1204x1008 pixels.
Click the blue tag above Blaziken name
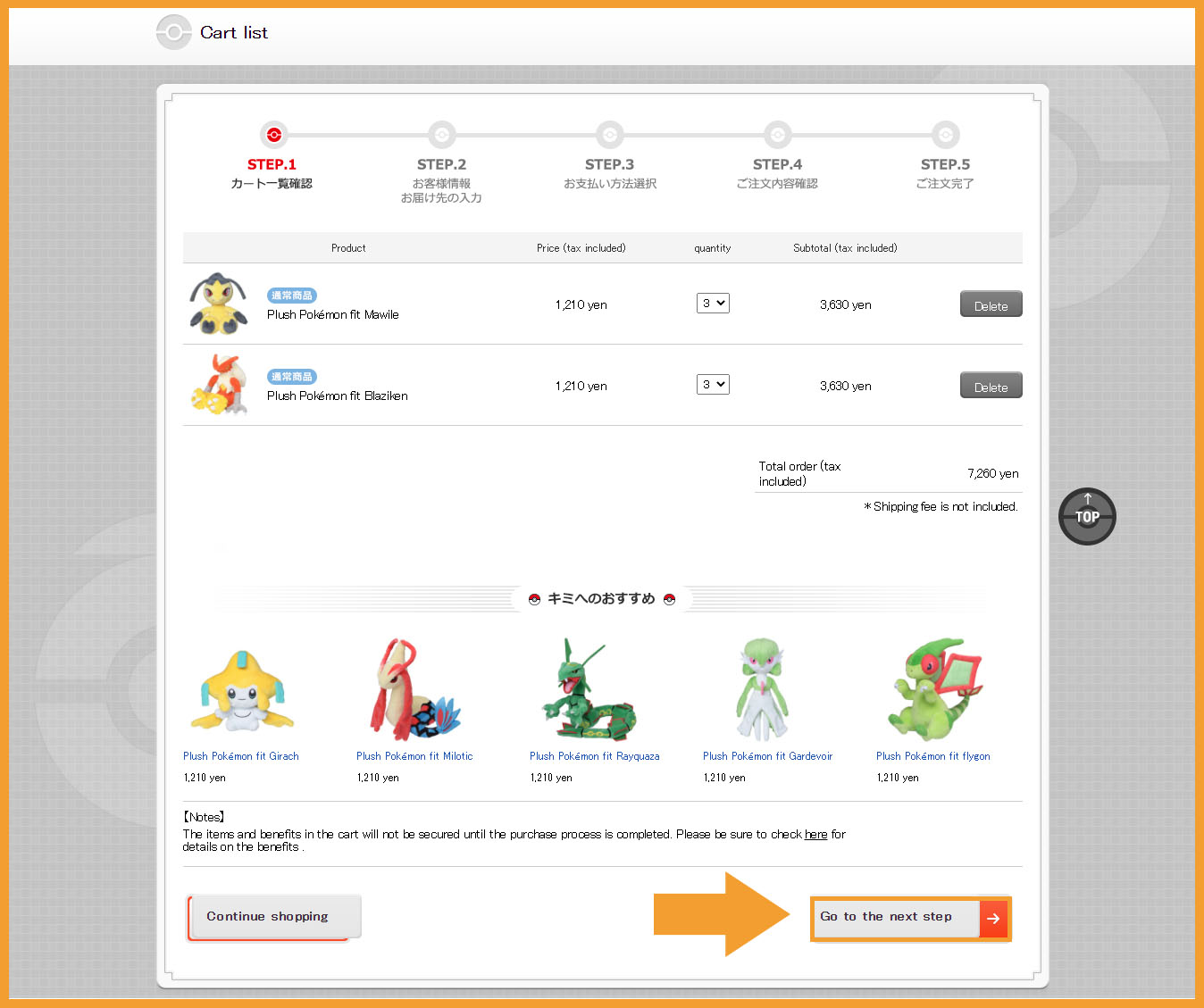click(x=292, y=377)
